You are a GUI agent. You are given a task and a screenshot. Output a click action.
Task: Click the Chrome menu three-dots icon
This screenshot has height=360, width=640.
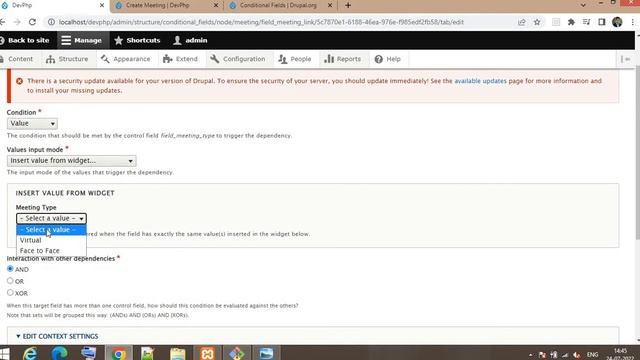coord(633,22)
